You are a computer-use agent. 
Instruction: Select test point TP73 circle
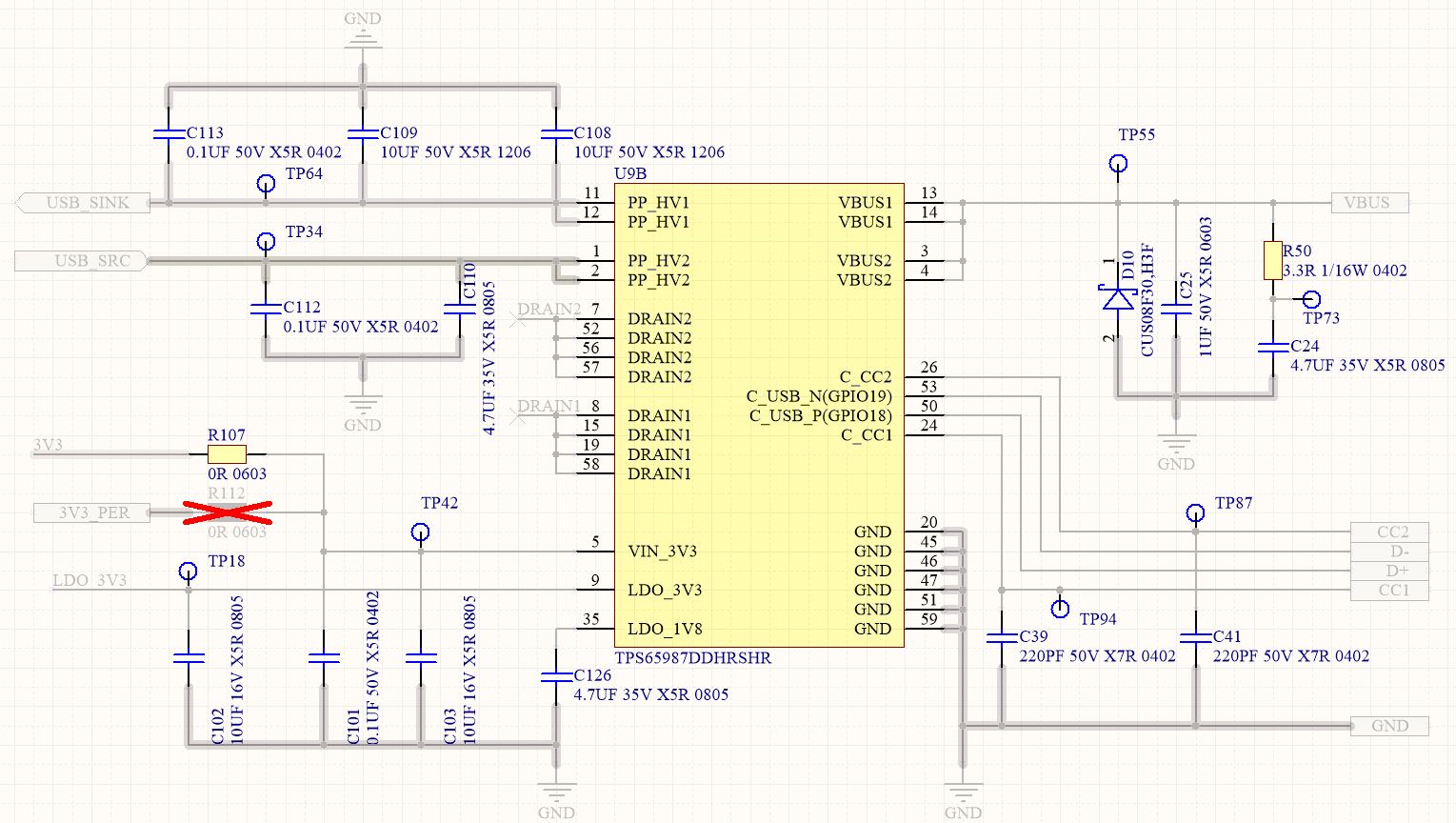pos(1312,299)
